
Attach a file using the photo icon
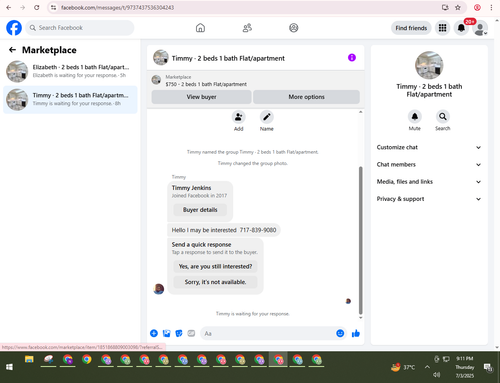point(166,333)
